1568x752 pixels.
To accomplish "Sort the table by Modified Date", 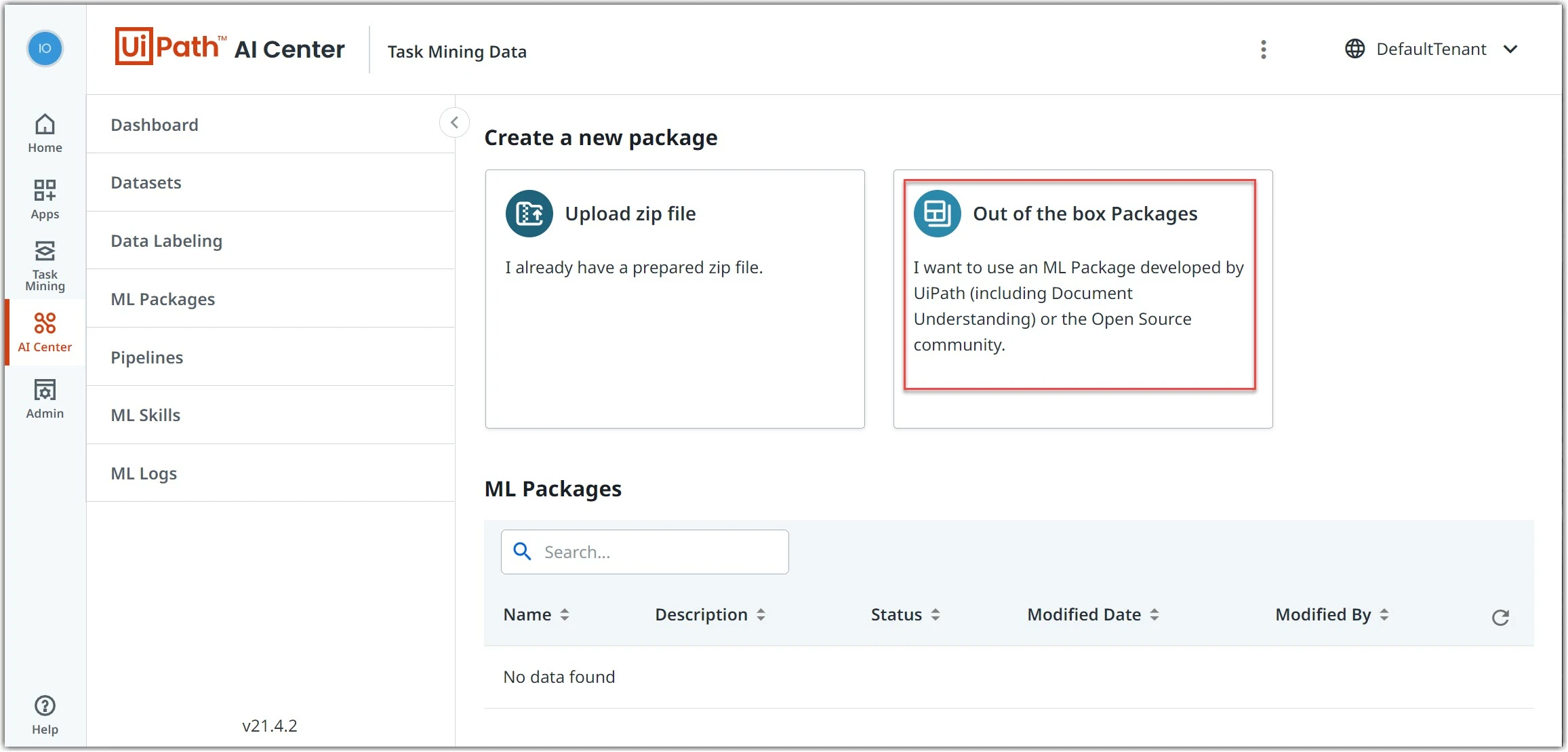I will click(1154, 615).
